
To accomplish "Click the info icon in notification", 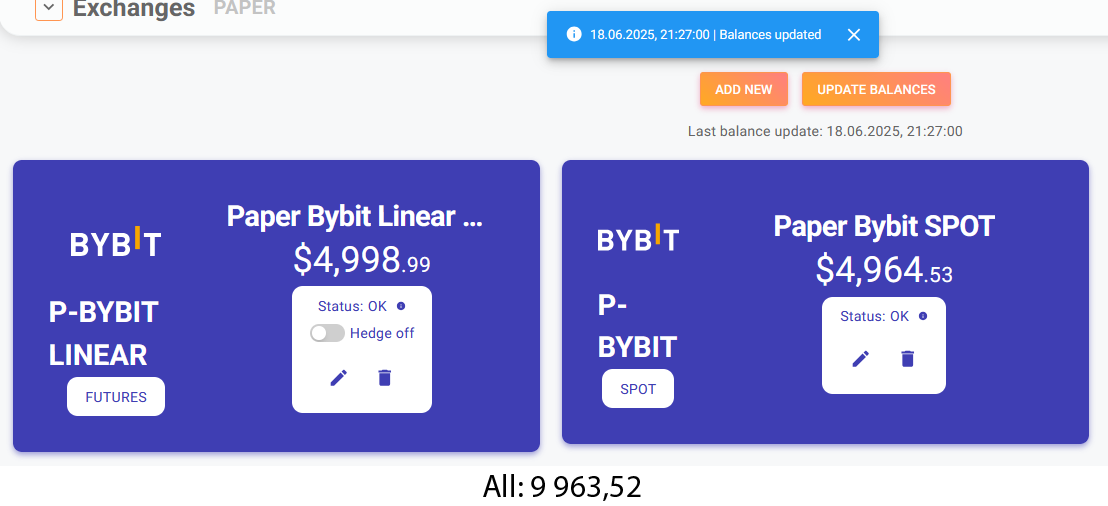I will click(x=574, y=34).
